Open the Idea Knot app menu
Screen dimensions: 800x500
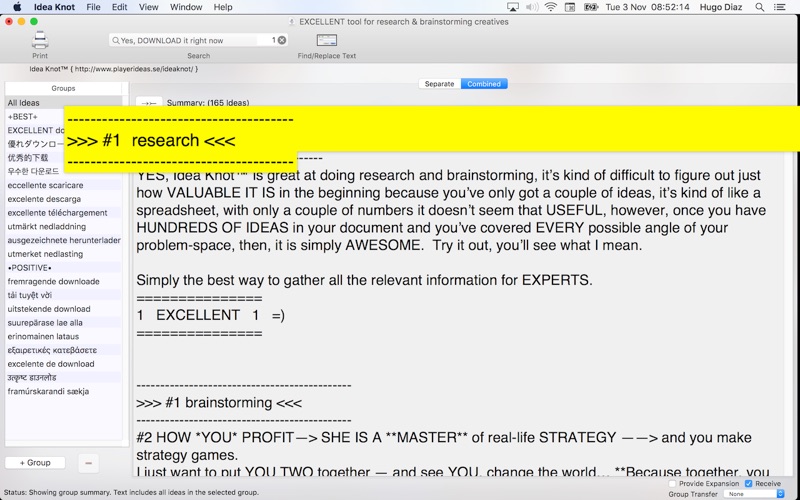point(54,7)
